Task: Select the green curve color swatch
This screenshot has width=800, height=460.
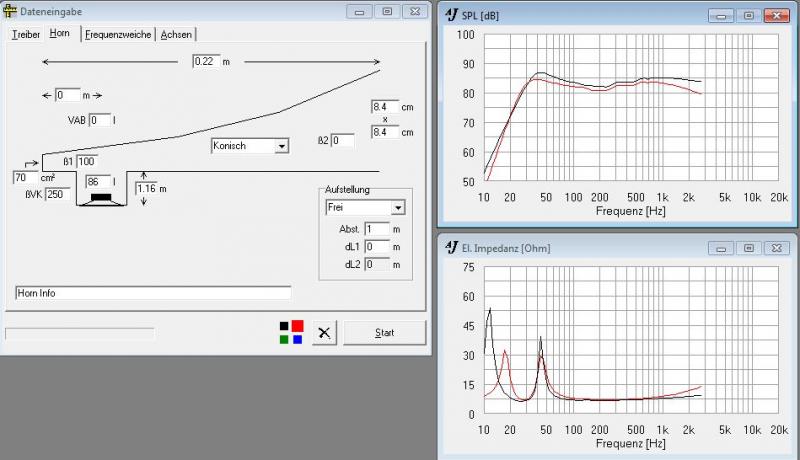Action: [284, 339]
